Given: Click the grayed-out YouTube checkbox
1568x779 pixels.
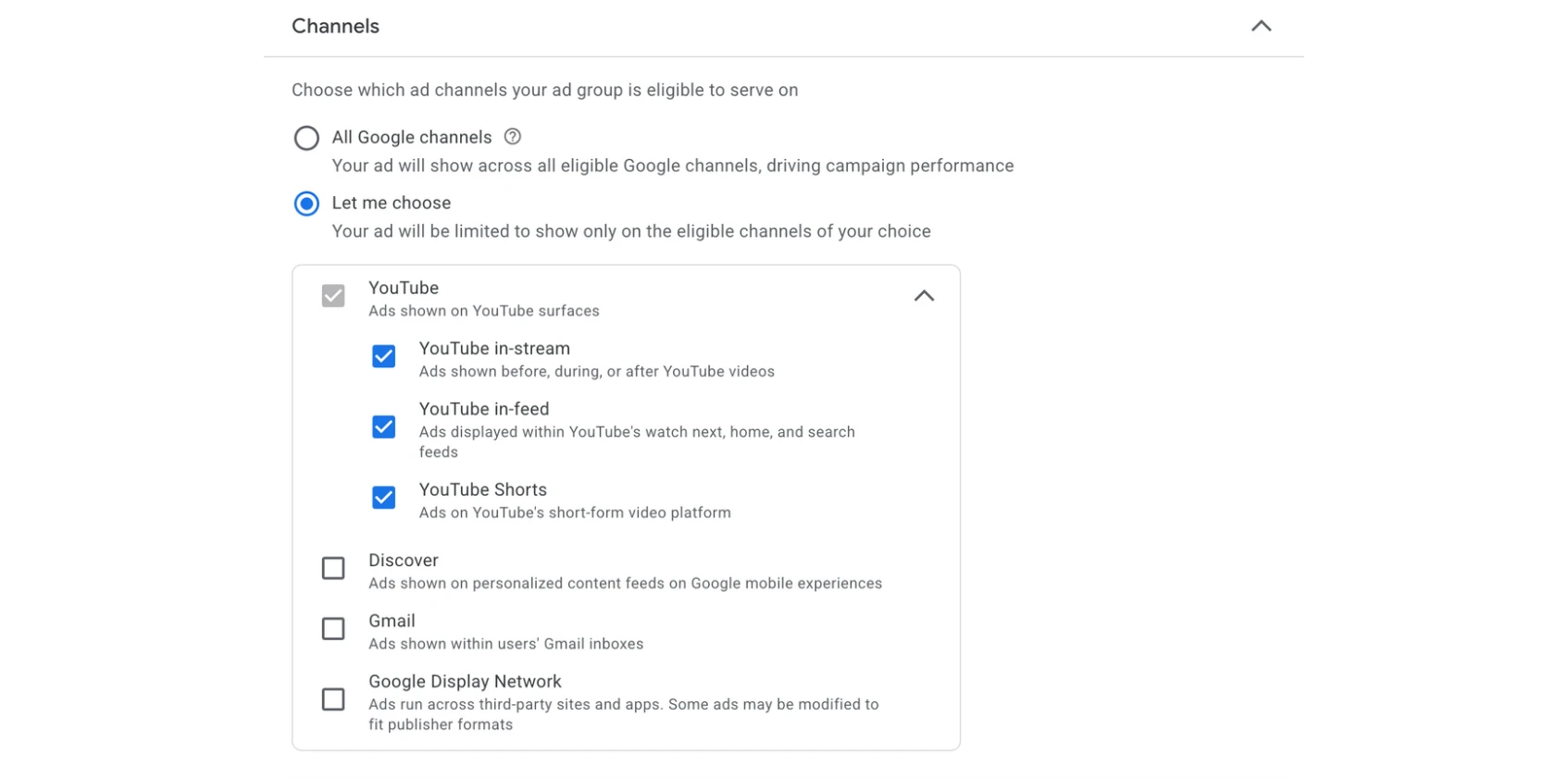Looking at the screenshot, I should tap(332, 295).
